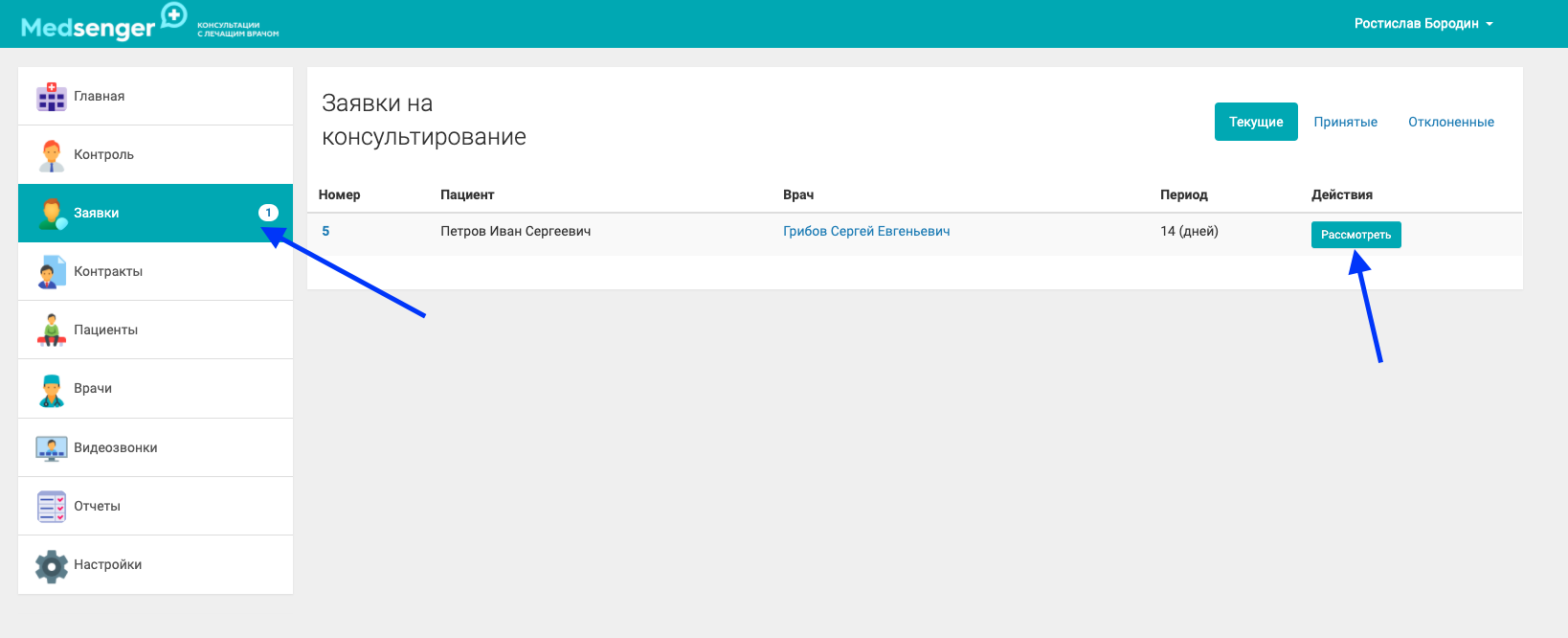Viewport: 1568px width, 638px height.
Task: Select the Текущие requests tab
Action: click(x=1256, y=122)
